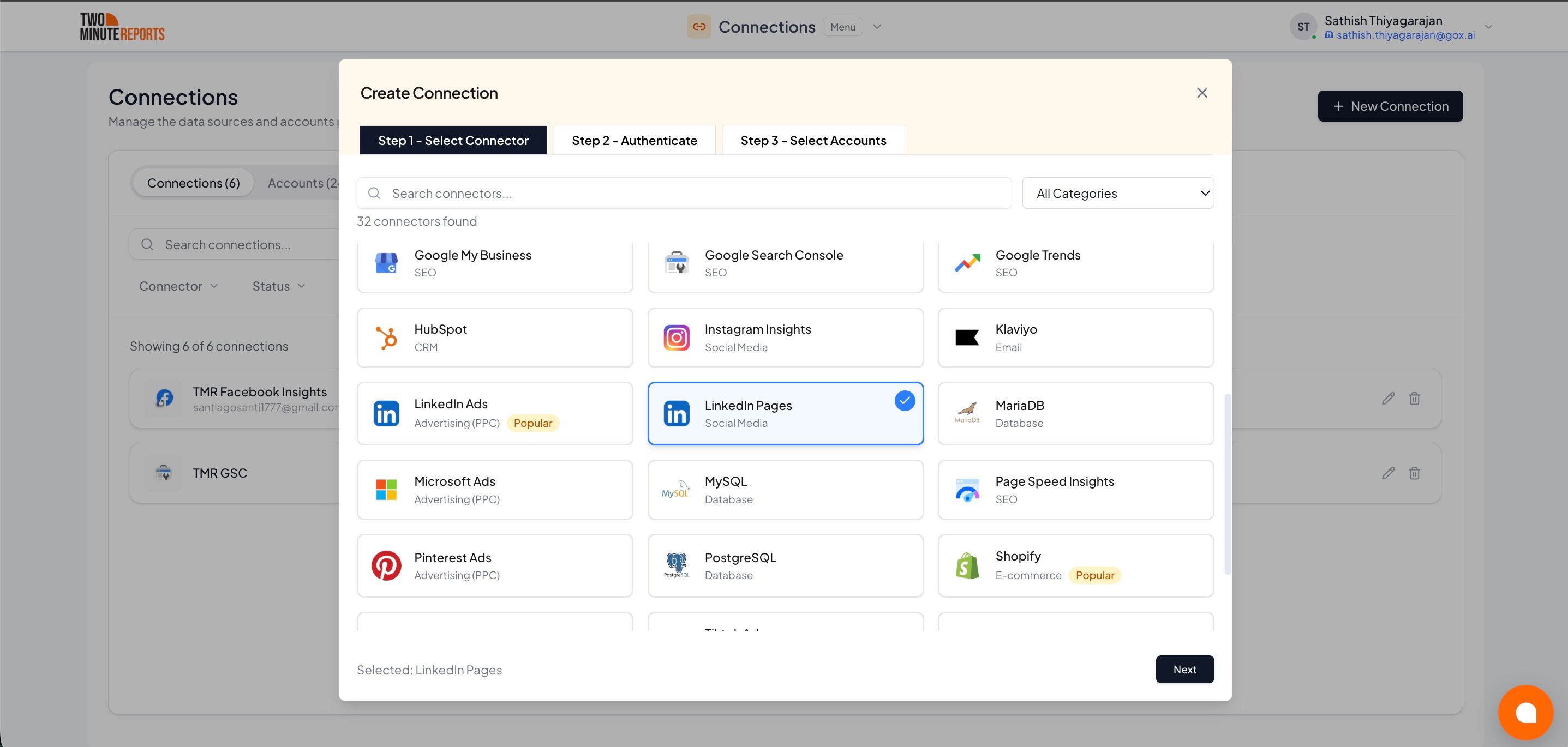
Task: Open the All Categories dropdown
Action: [x=1117, y=194]
